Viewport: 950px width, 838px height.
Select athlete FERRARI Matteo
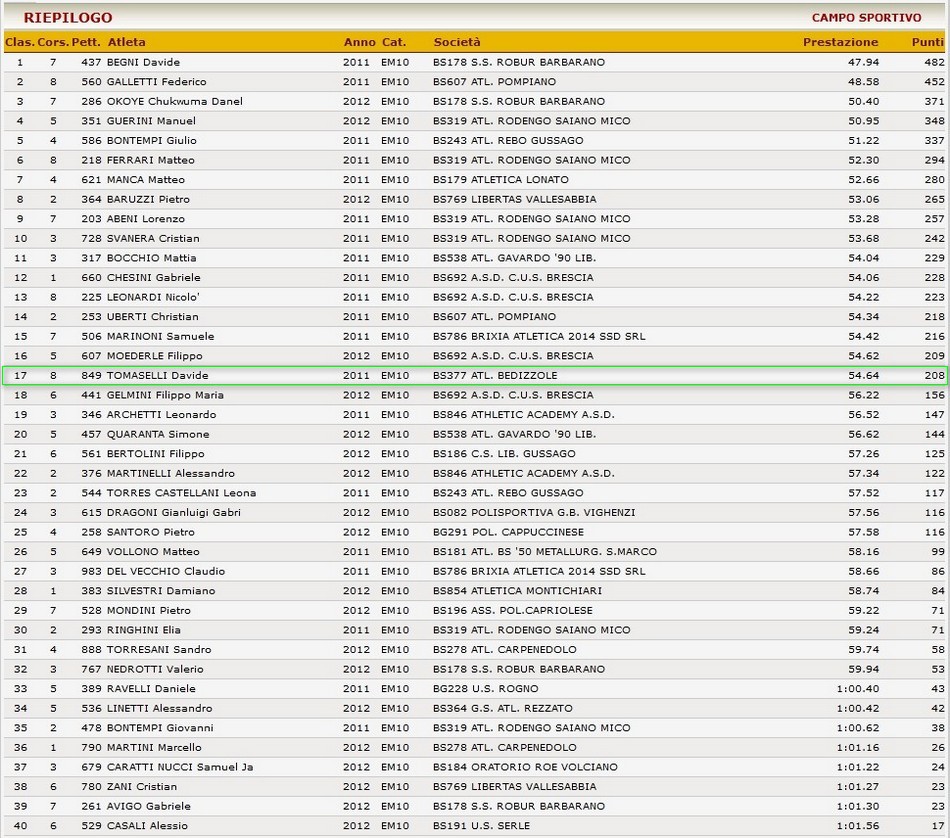(150, 160)
